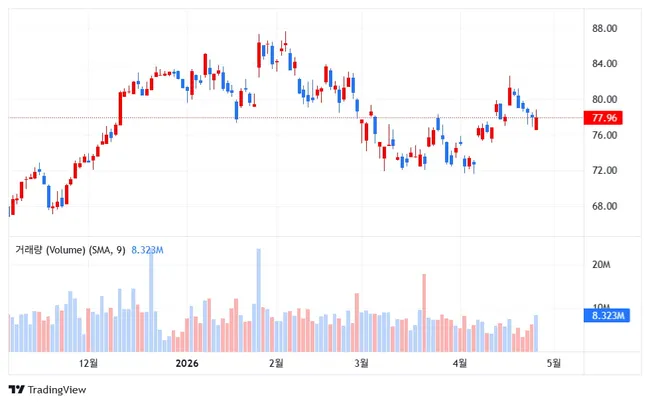Select the 거래량 (Volume) indicator legend
The height and width of the screenshot is (404, 650).
pyautogui.click(x=68, y=250)
